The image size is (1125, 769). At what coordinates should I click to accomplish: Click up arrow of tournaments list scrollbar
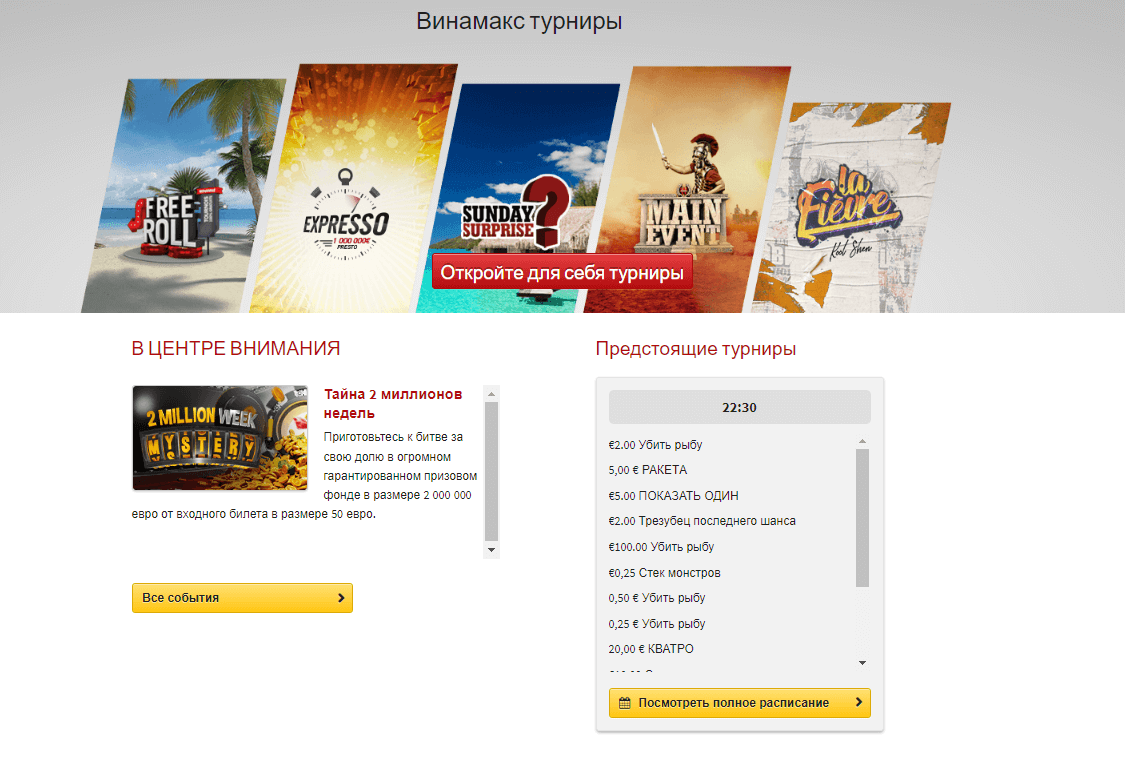[x=862, y=441]
